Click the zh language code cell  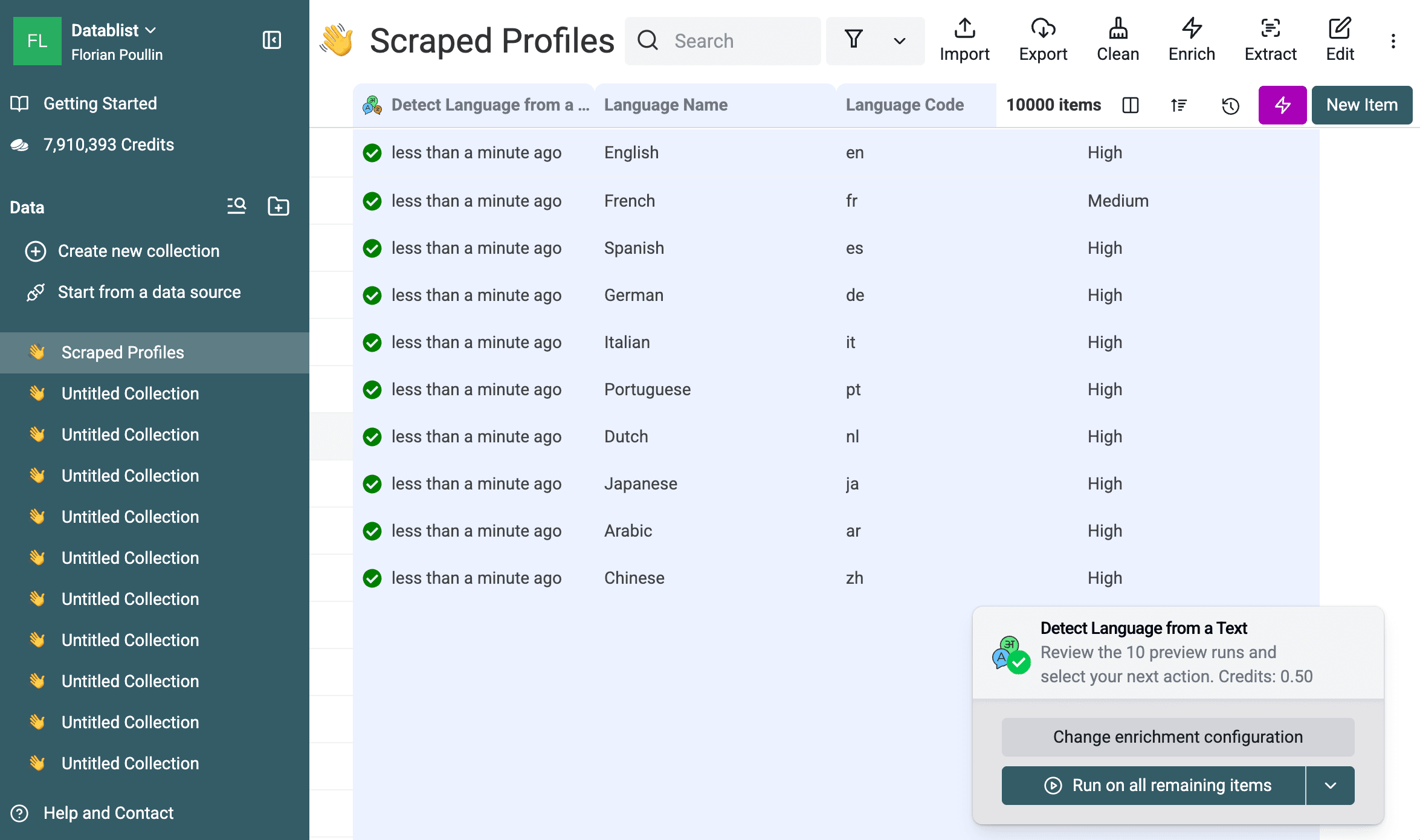(854, 578)
